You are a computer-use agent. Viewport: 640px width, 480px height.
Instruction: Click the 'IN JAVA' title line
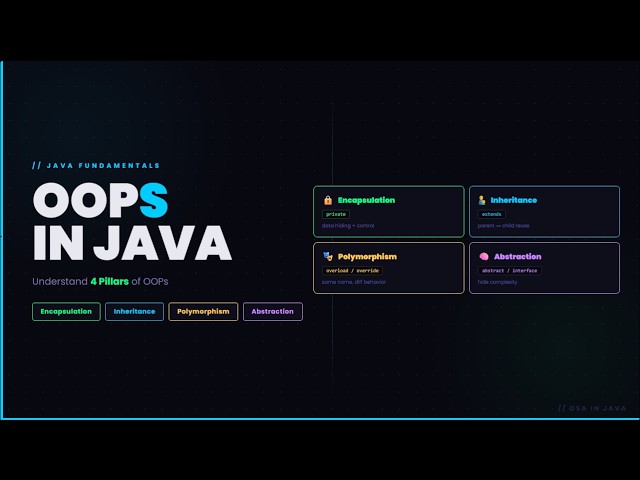tap(132, 243)
